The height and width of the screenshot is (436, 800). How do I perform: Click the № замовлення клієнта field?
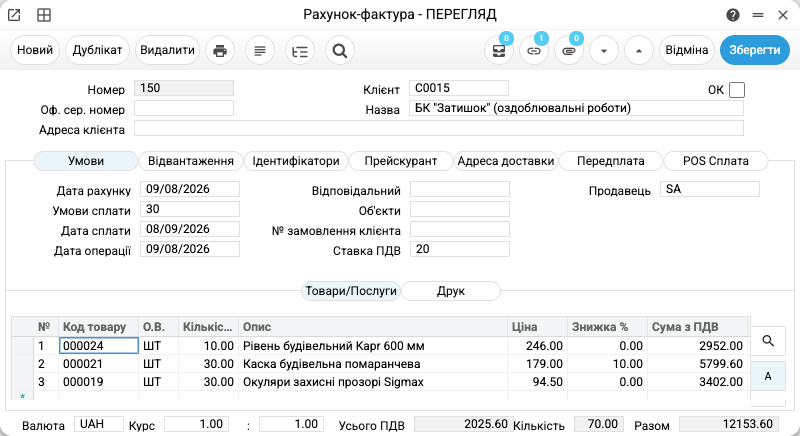coord(460,229)
